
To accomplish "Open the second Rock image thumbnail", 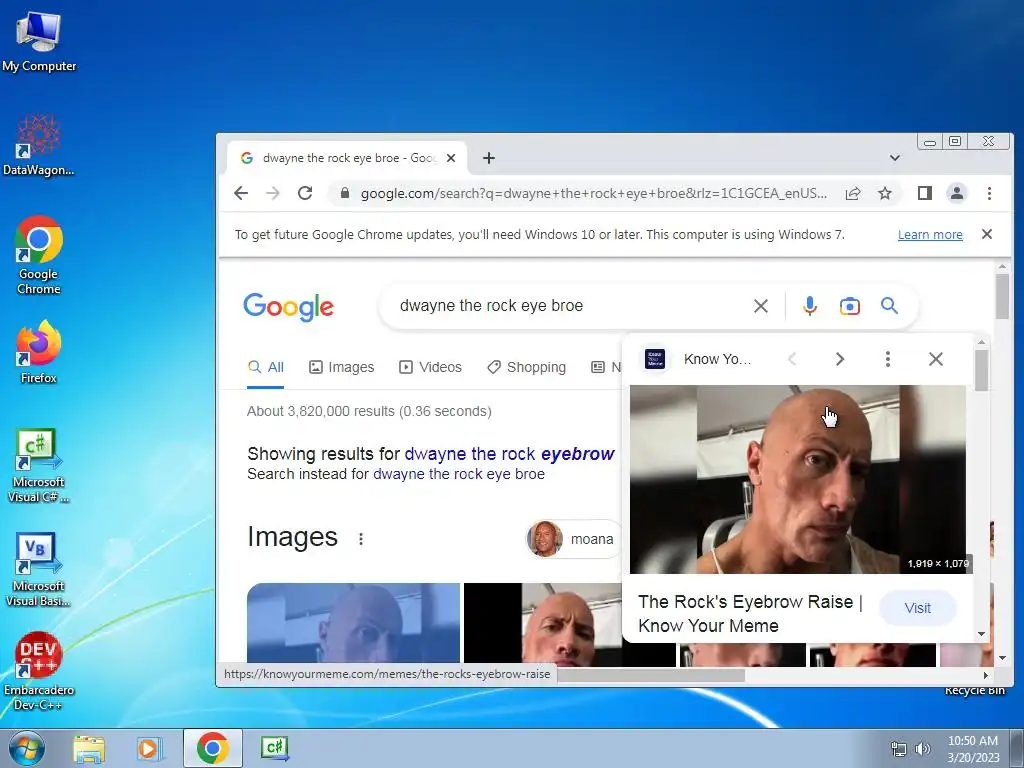I will coord(543,624).
